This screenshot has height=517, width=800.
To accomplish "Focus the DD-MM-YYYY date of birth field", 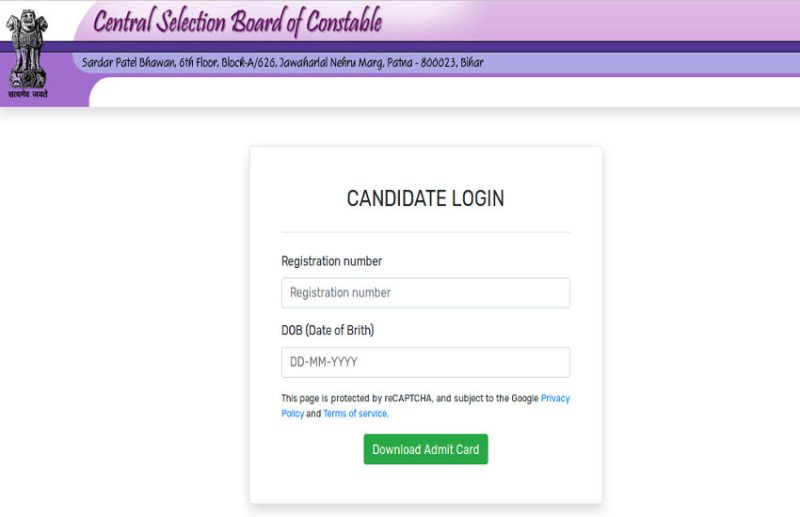I will point(425,362).
